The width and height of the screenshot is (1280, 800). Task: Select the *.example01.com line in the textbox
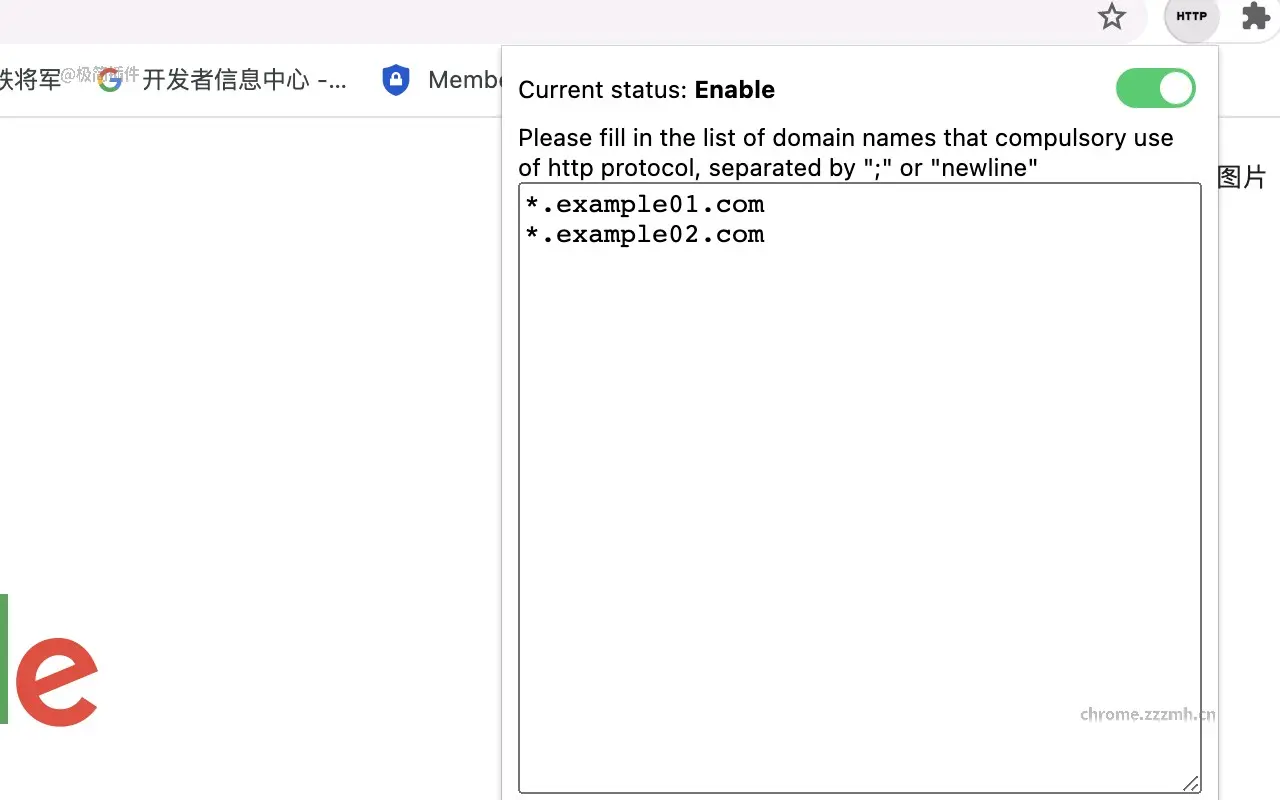[644, 204]
